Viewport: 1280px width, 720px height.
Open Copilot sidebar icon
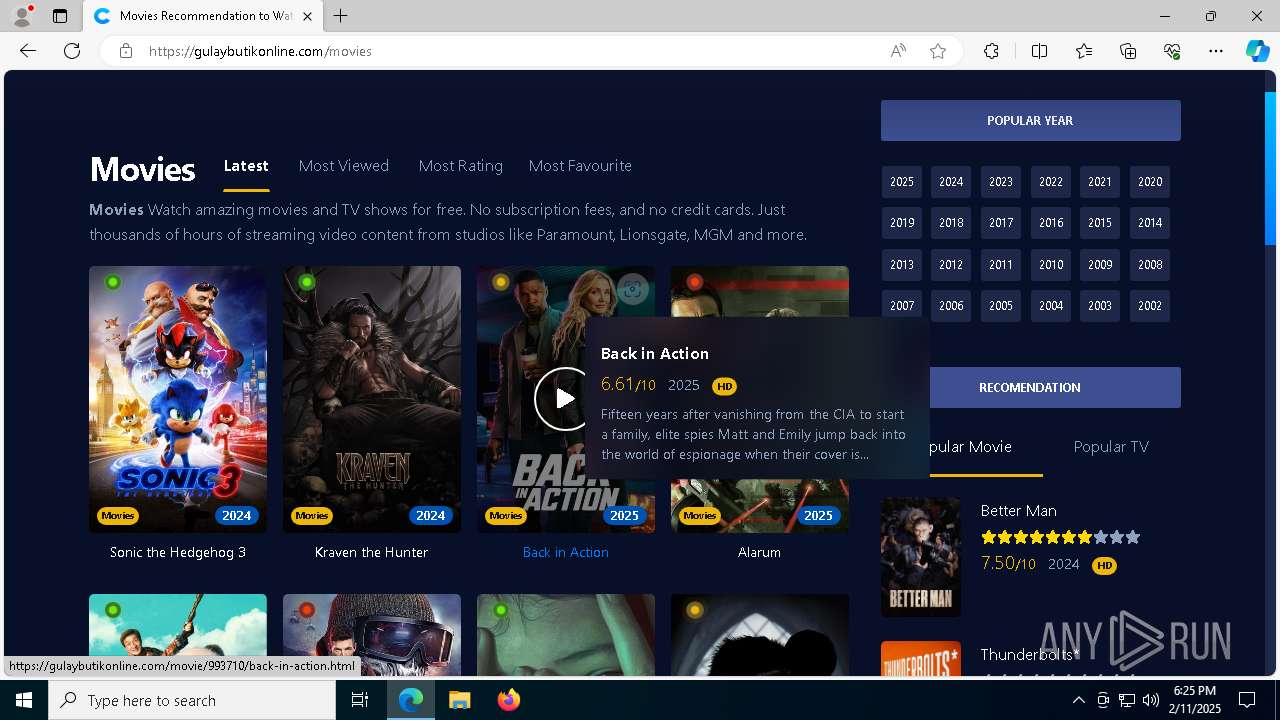(1257, 51)
